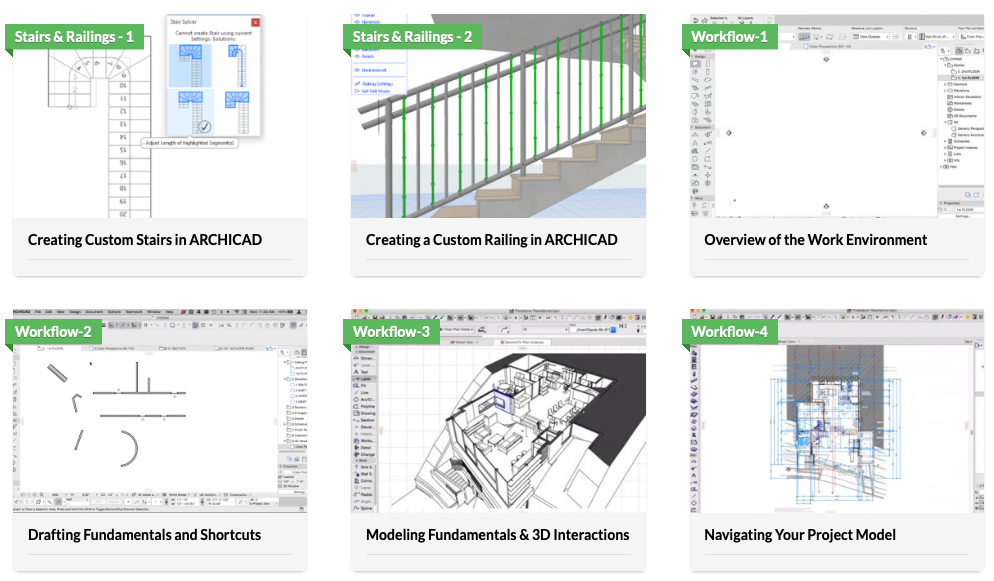Click the Stairs & Railings - 1 green tag
This screenshot has height=581, width=994.
(73, 37)
